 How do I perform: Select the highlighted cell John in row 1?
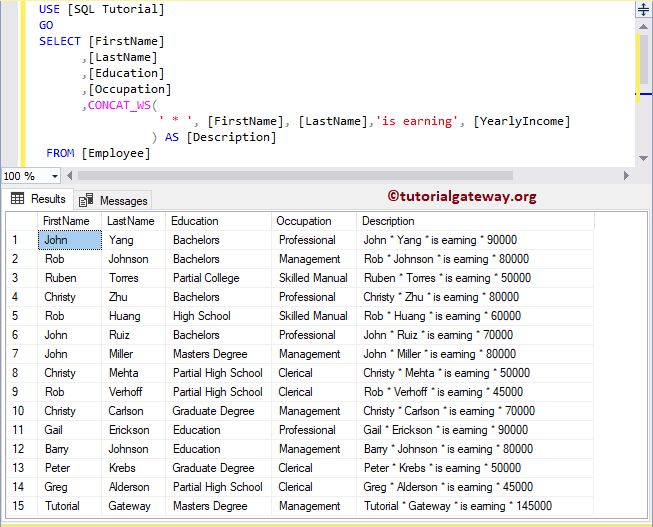pyautogui.click(x=70, y=240)
